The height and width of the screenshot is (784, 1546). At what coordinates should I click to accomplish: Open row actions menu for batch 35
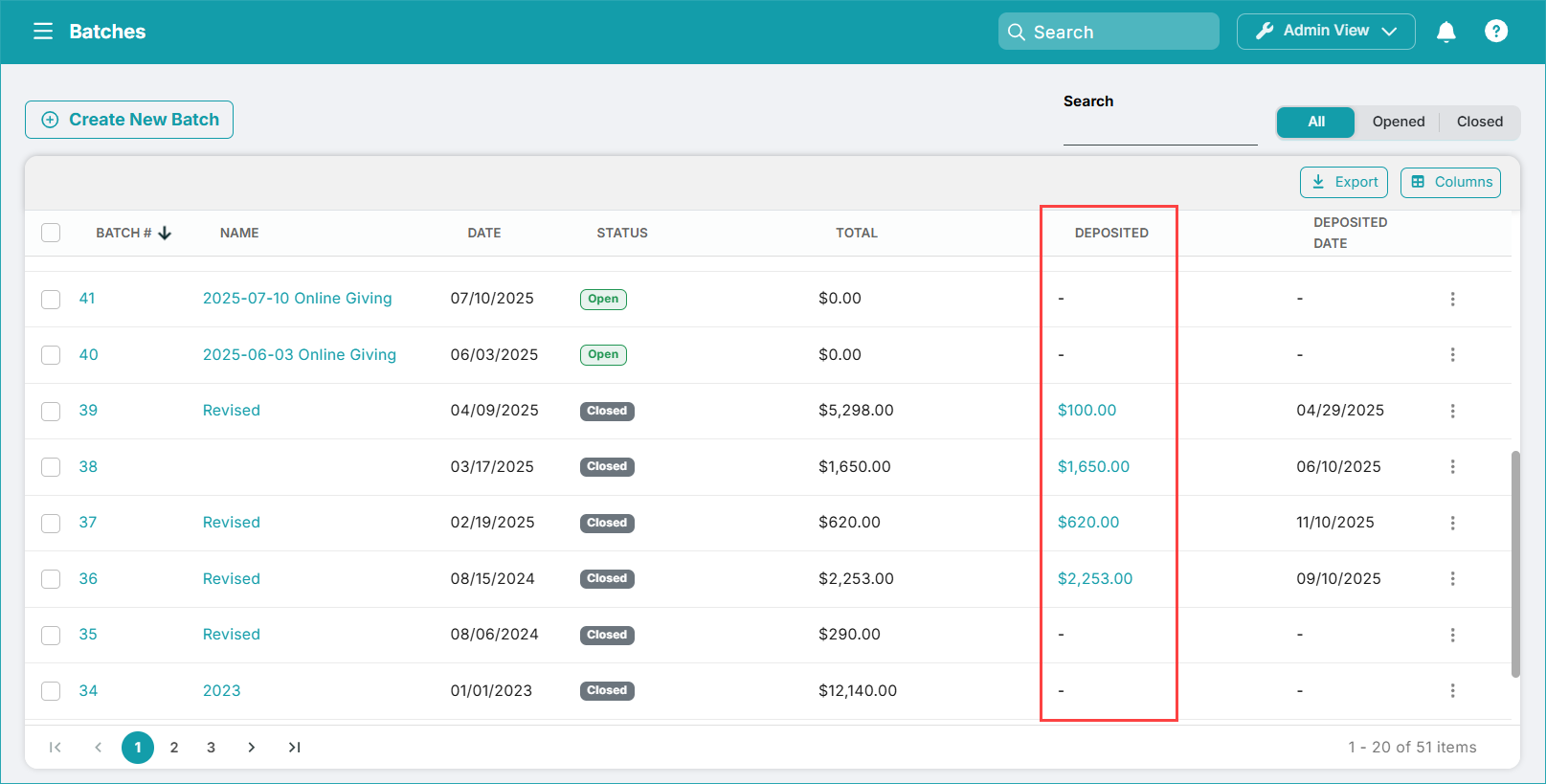[1452, 635]
